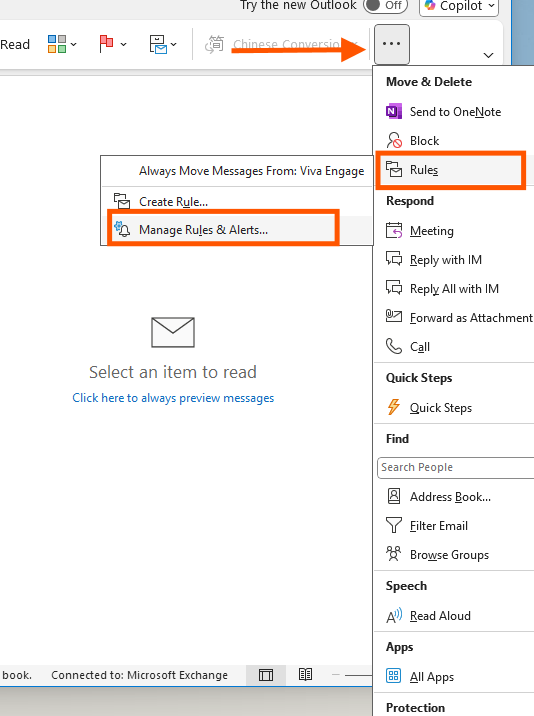The image size is (534, 716).
Task: Click the Call phone handset icon
Action: tap(394, 346)
